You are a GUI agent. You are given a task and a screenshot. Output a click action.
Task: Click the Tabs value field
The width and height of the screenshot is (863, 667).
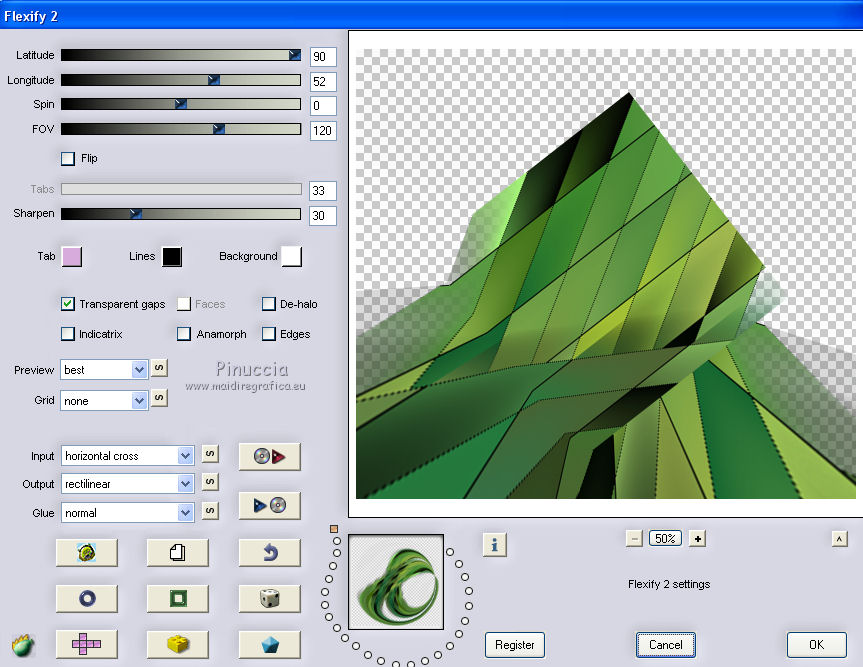(323, 191)
